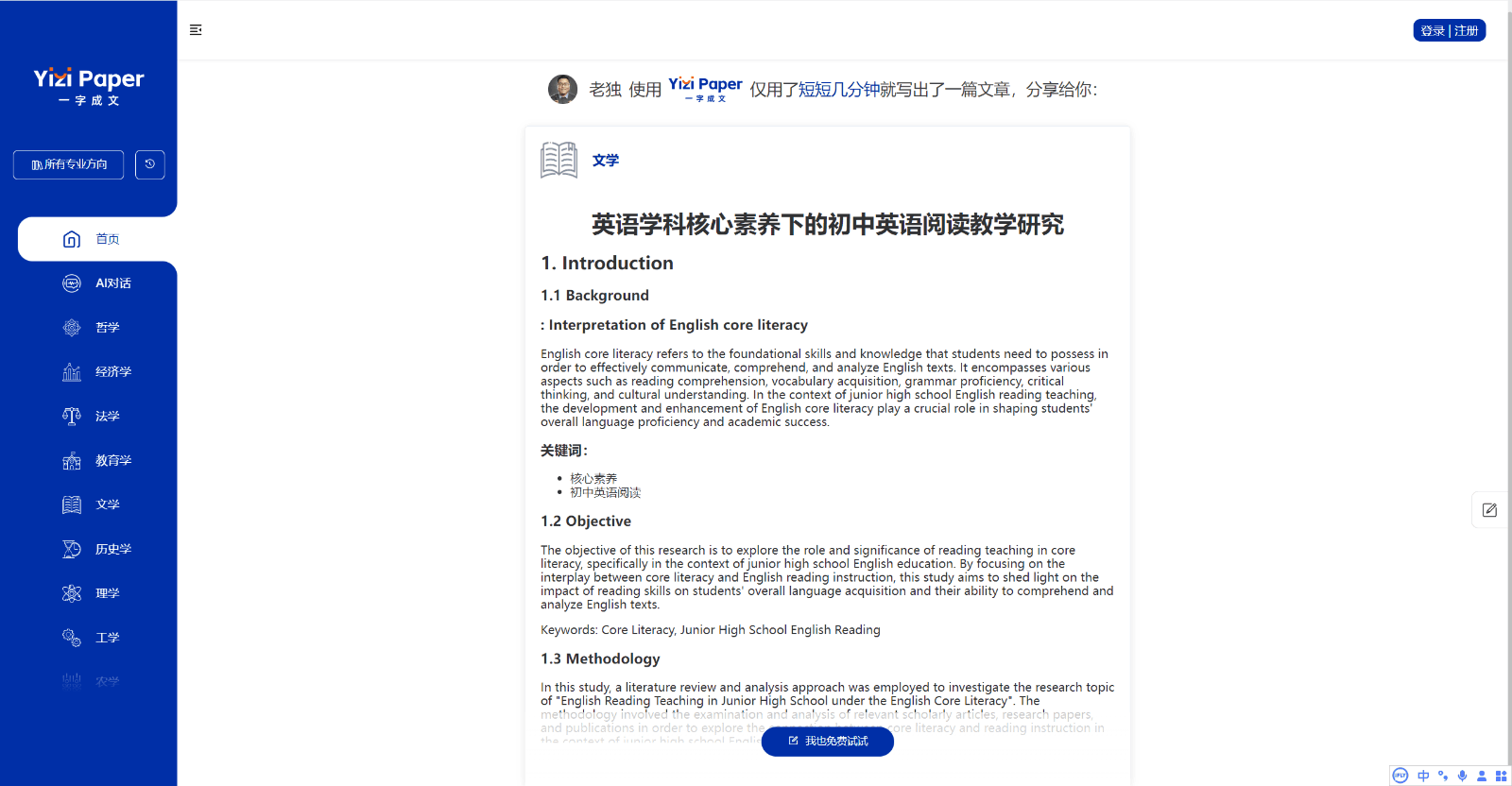Screen dimensions: 1512x786
Task: Click the microphone icon in IME tray
Action: [x=1462, y=776]
